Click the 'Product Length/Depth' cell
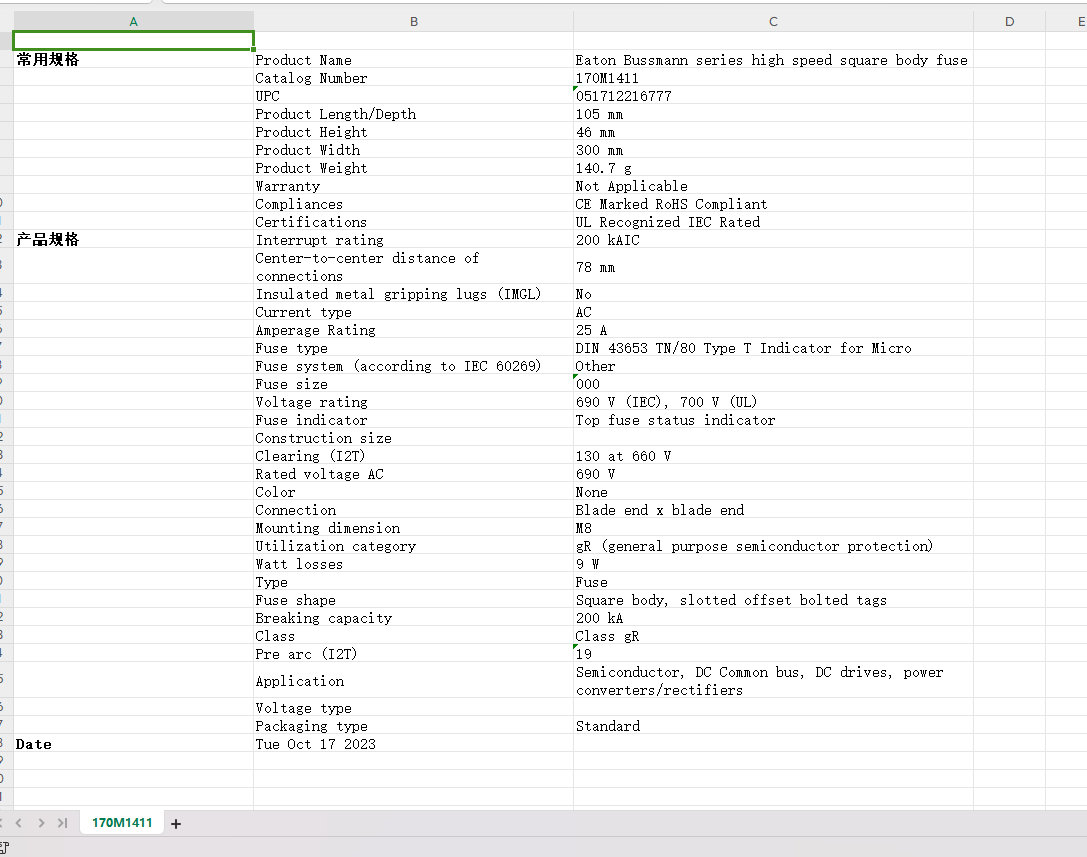This screenshot has height=857, width=1087. (x=414, y=114)
